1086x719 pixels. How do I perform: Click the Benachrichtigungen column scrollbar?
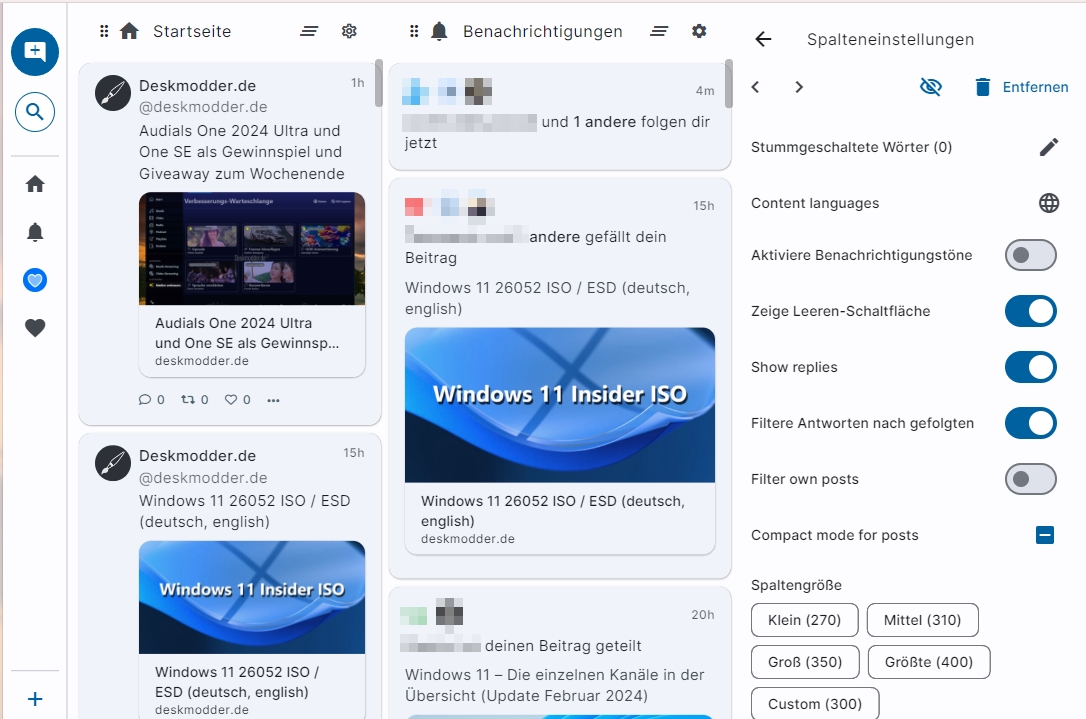coord(729,83)
